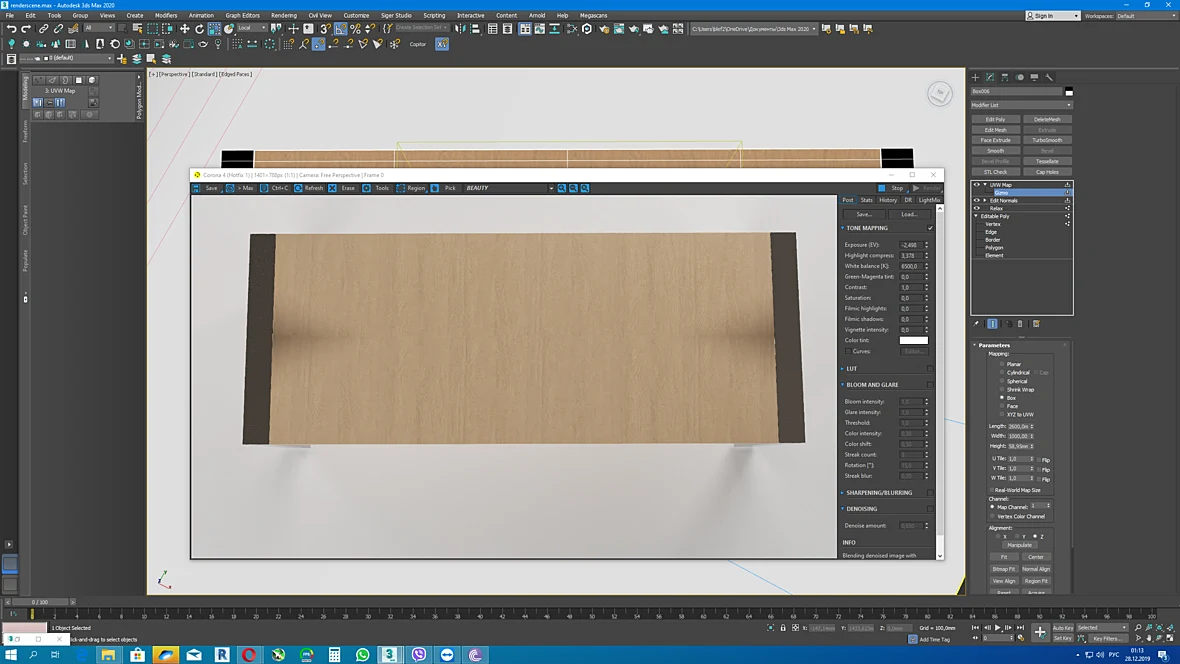Viewport: 1180px width, 664px height.
Task: Open the Utilities wrench tab in command panel
Action: (1049, 77)
